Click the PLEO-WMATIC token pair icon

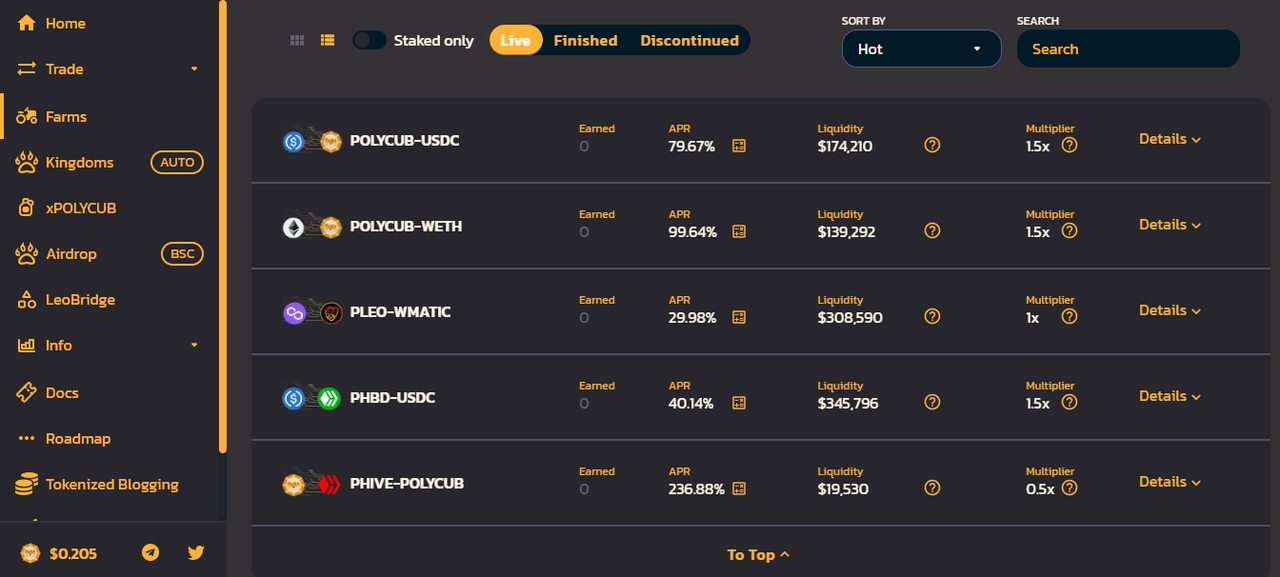313,313
